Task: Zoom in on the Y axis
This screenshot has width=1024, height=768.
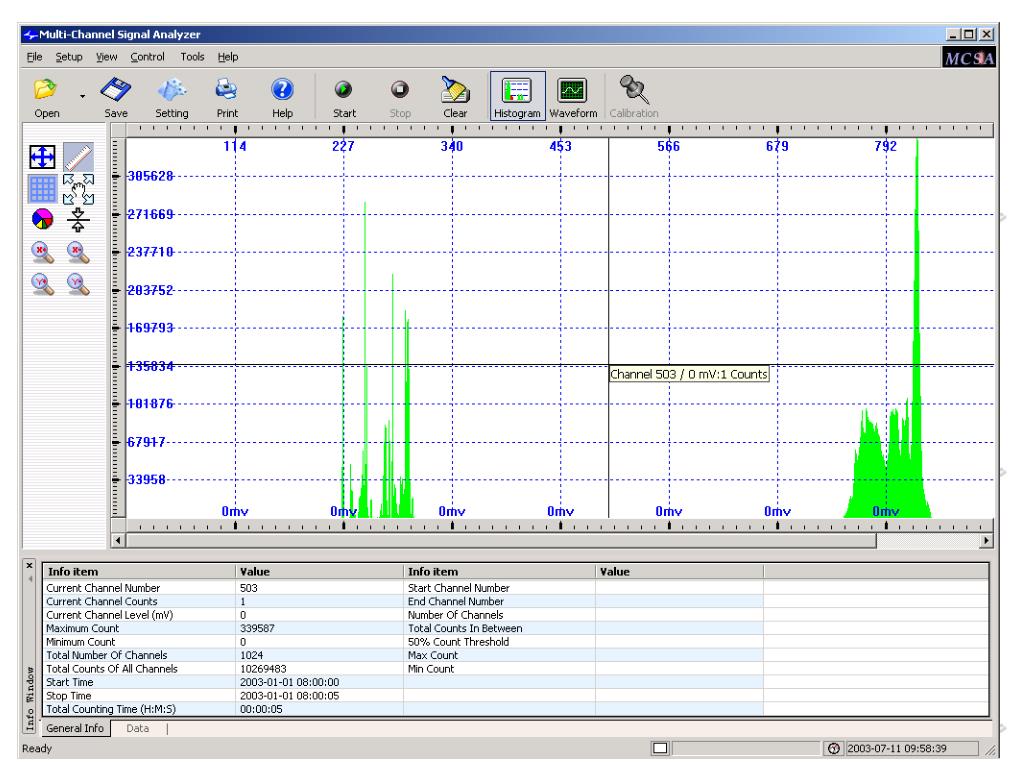Action: pyautogui.click(x=42, y=284)
